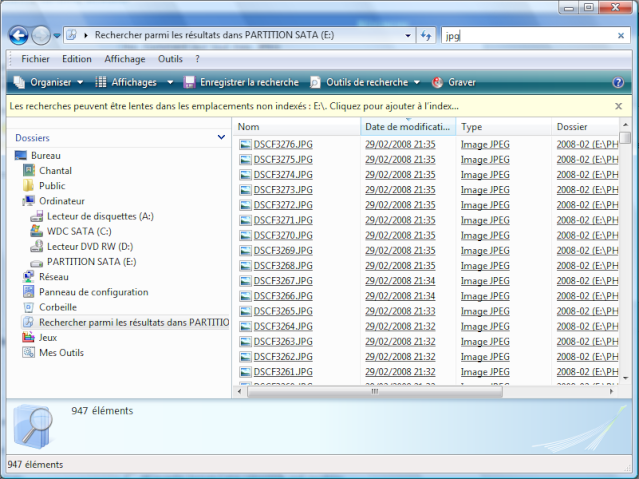The height and width of the screenshot is (479, 639).
Task: Open the Outils de recherche dropdown
Action: (x=365, y=82)
